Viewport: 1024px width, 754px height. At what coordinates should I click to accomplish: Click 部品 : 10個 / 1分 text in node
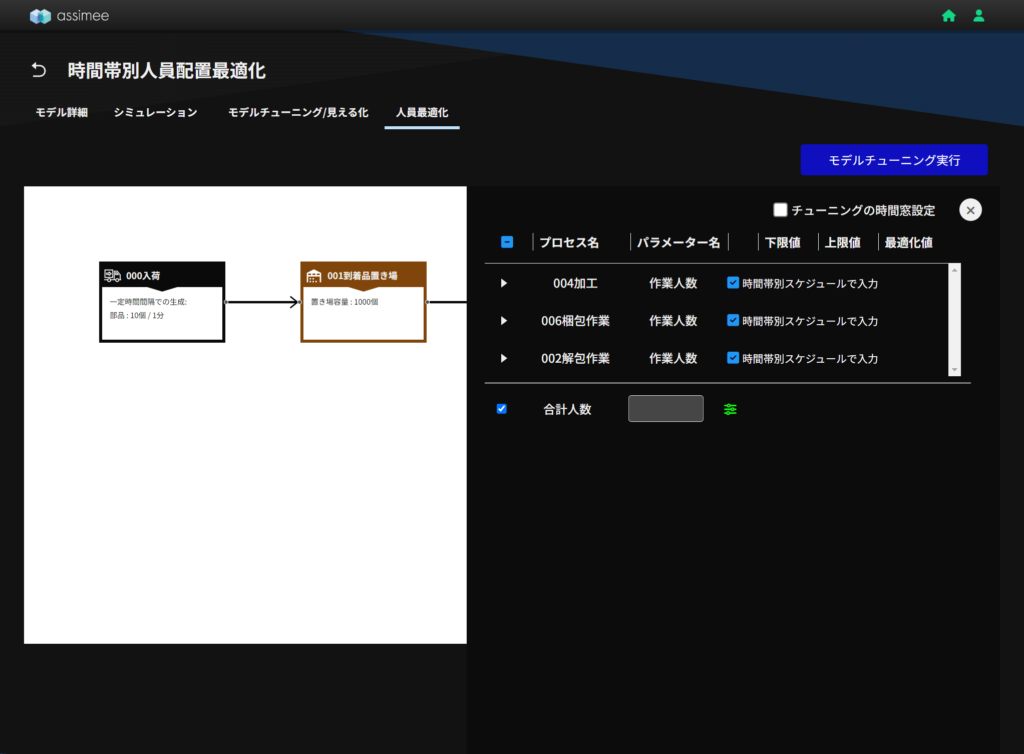click(136, 315)
